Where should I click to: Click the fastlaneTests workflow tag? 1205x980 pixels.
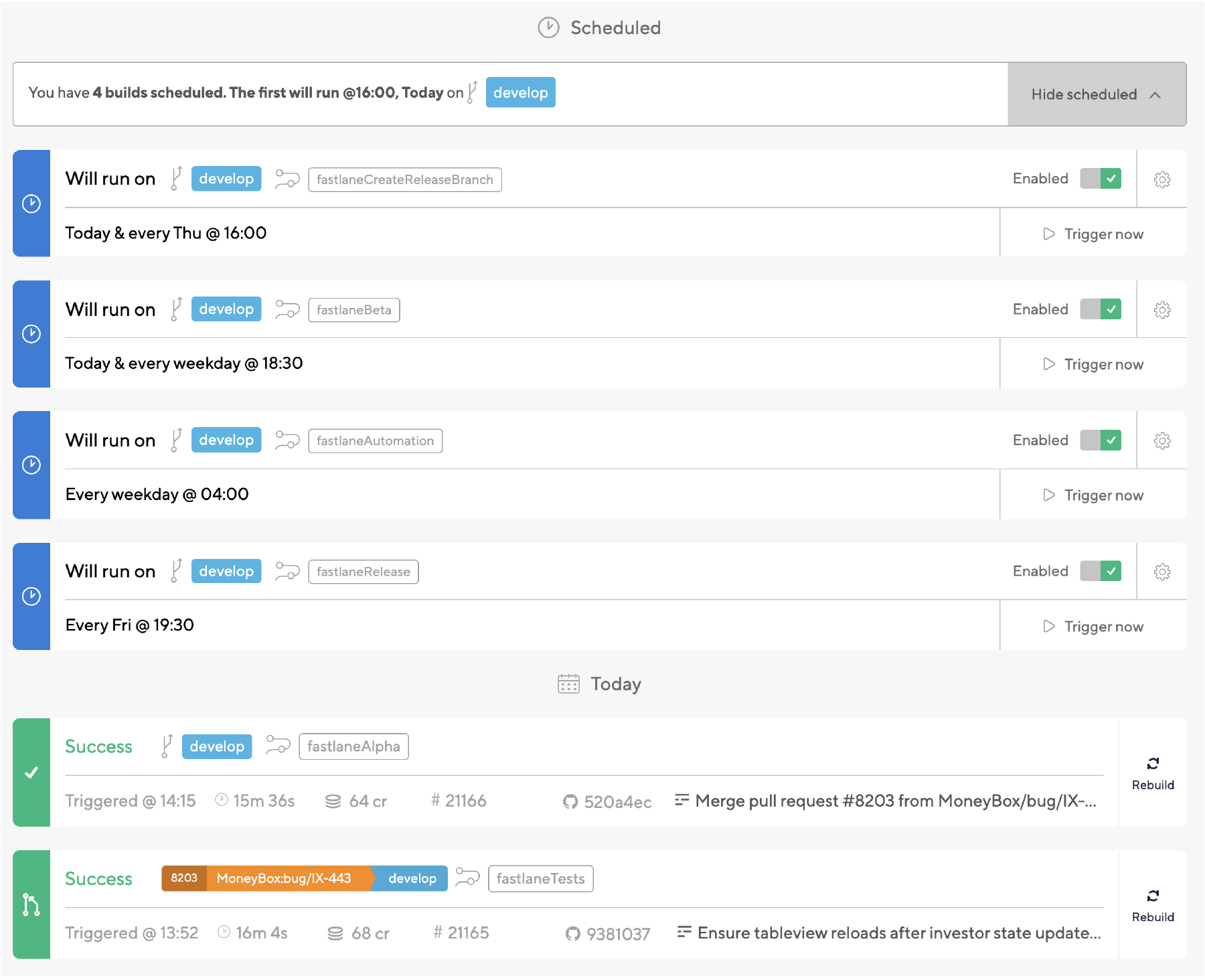[540, 879]
